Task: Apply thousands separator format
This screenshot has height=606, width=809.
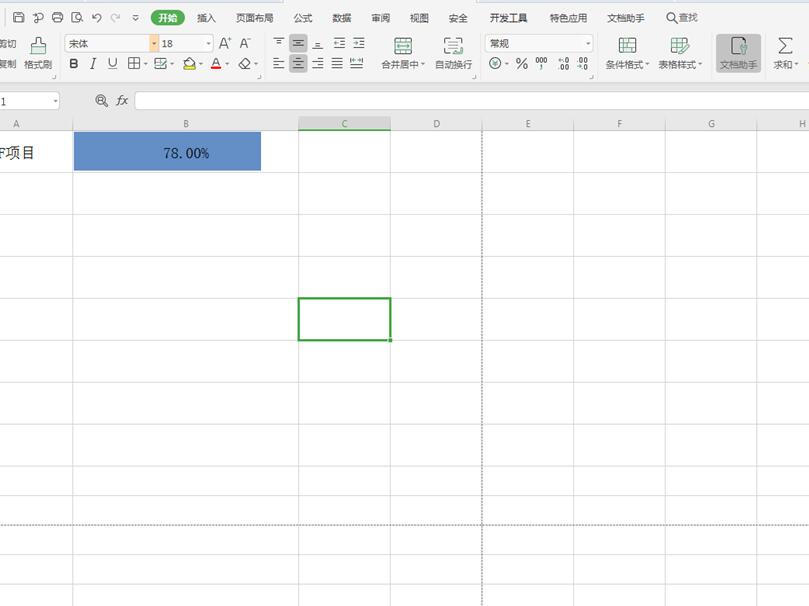Action: tap(541, 63)
